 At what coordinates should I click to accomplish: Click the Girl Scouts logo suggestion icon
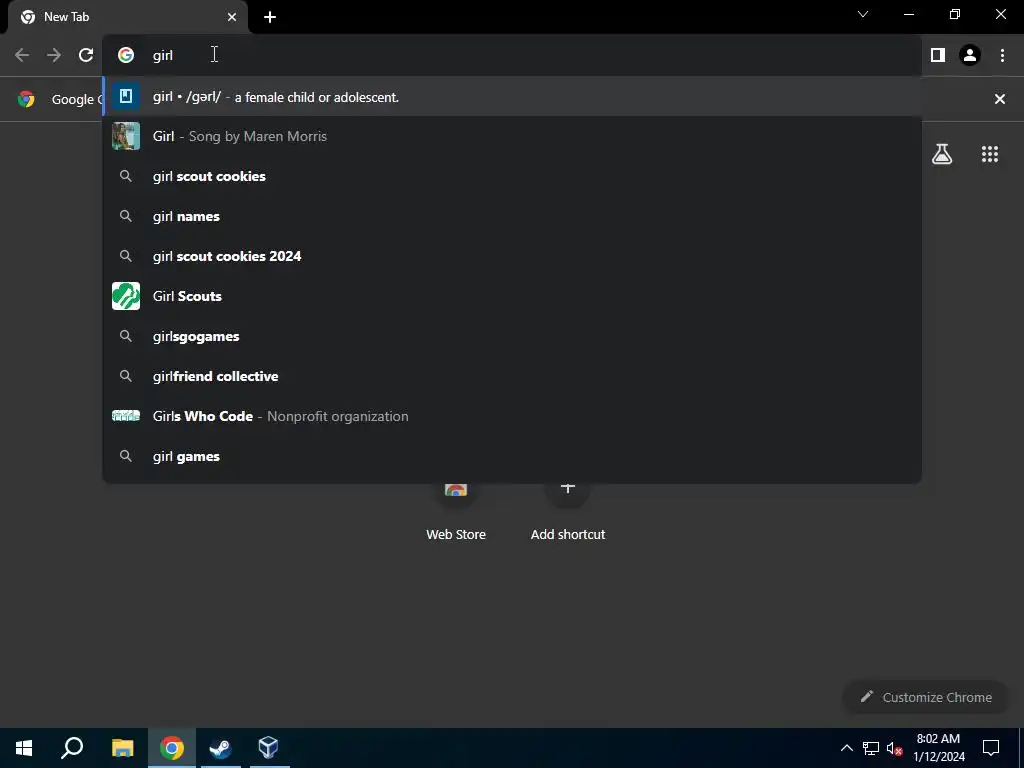[x=125, y=296]
